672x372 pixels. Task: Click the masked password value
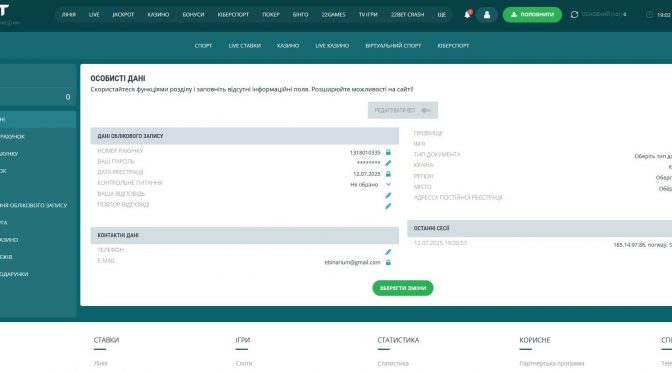pyautogui.click(x=369, y=163)
